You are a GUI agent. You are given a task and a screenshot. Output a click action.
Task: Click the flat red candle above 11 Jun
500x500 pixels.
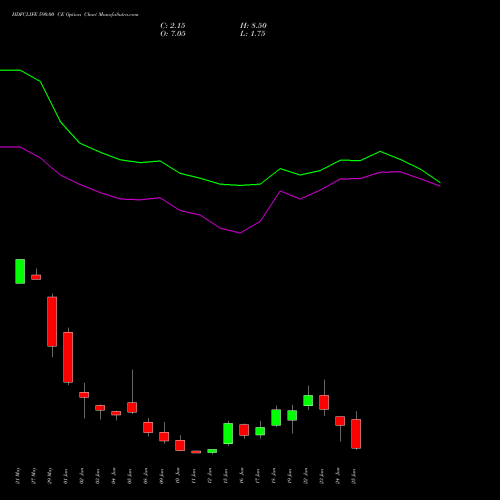point(196,452)
